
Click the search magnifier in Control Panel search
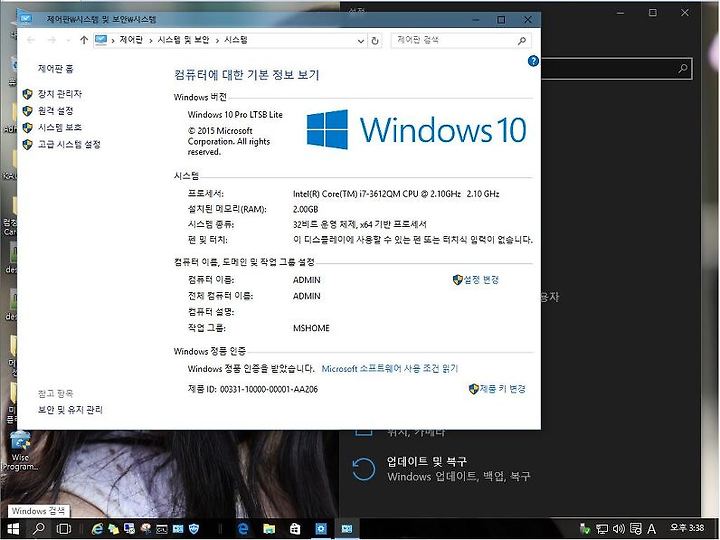click(x=522, y=41)
